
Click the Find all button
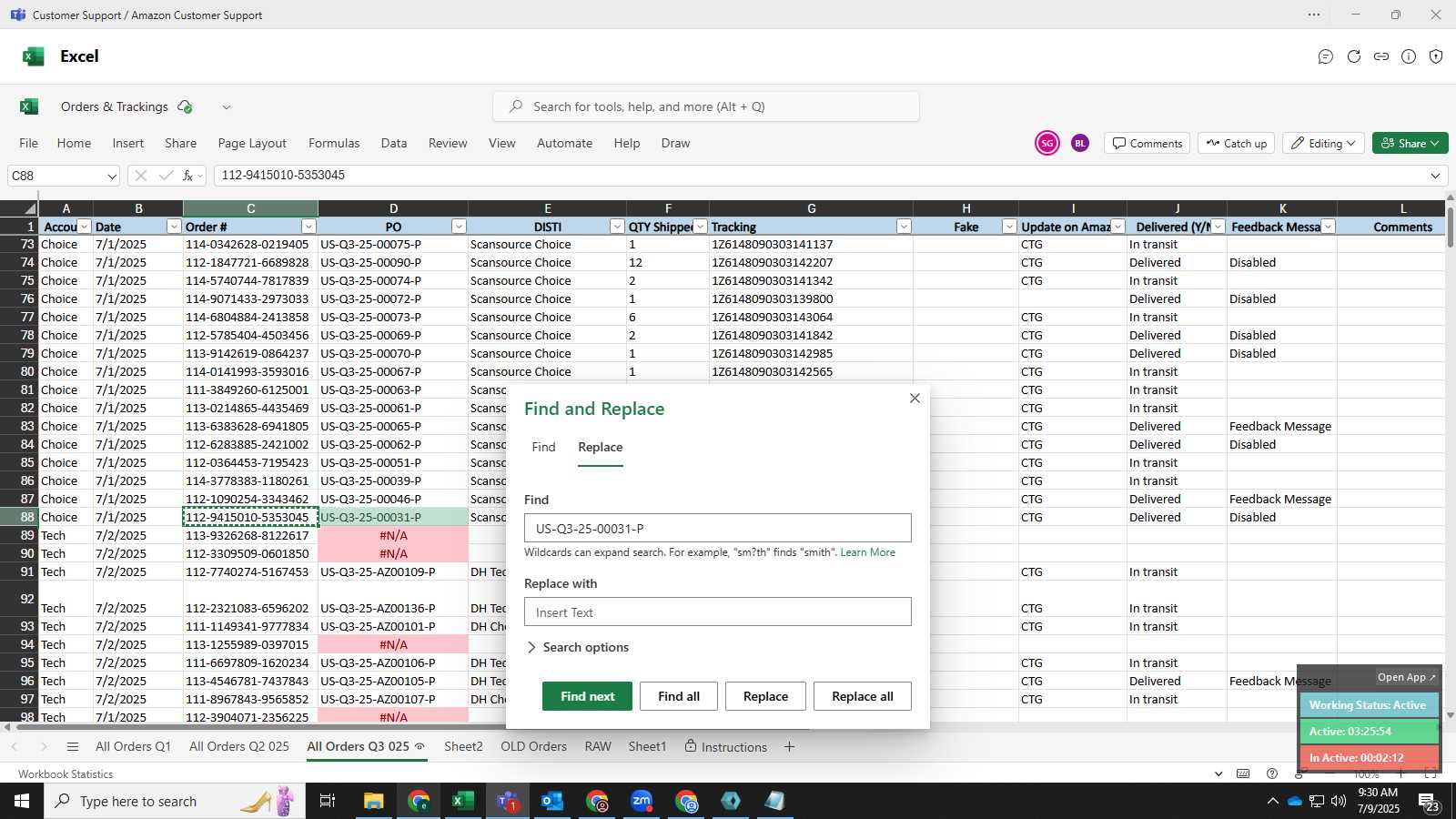coord(679,696)
